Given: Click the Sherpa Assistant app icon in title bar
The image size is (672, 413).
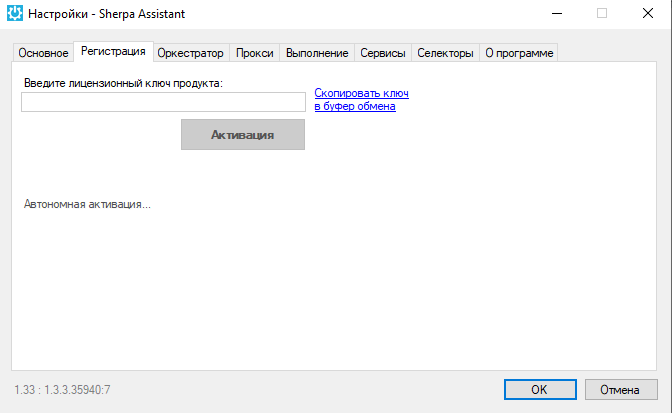Looking at the screenshot, I should click(x=15, y=13).
